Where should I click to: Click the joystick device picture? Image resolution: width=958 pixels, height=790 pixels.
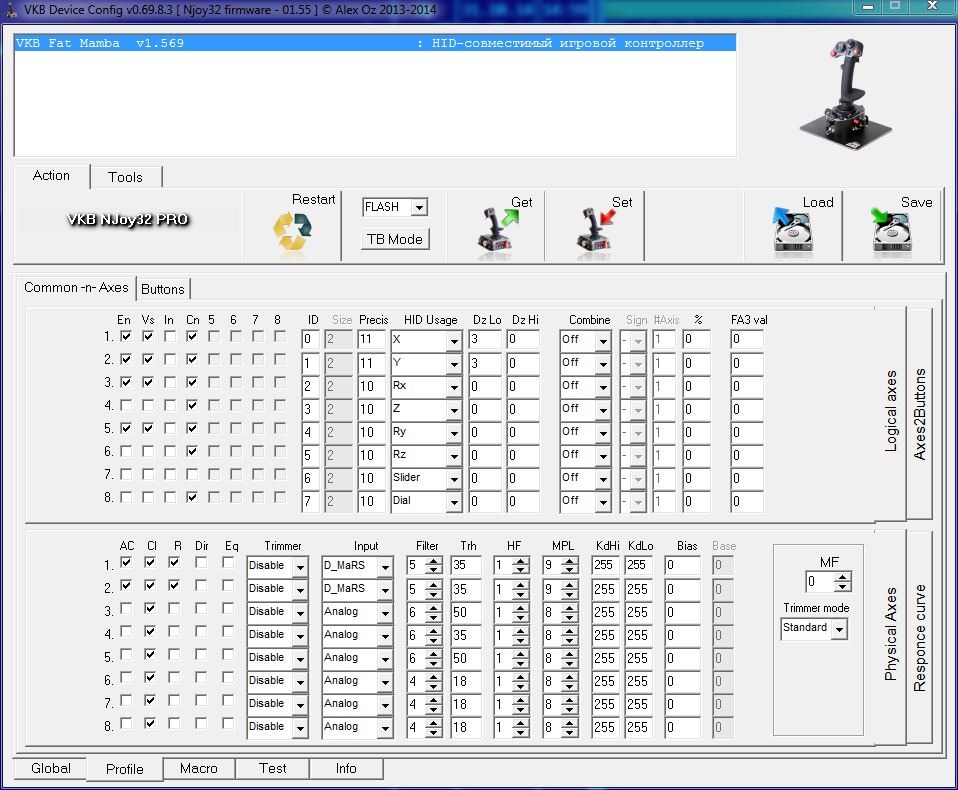point(847,93)
